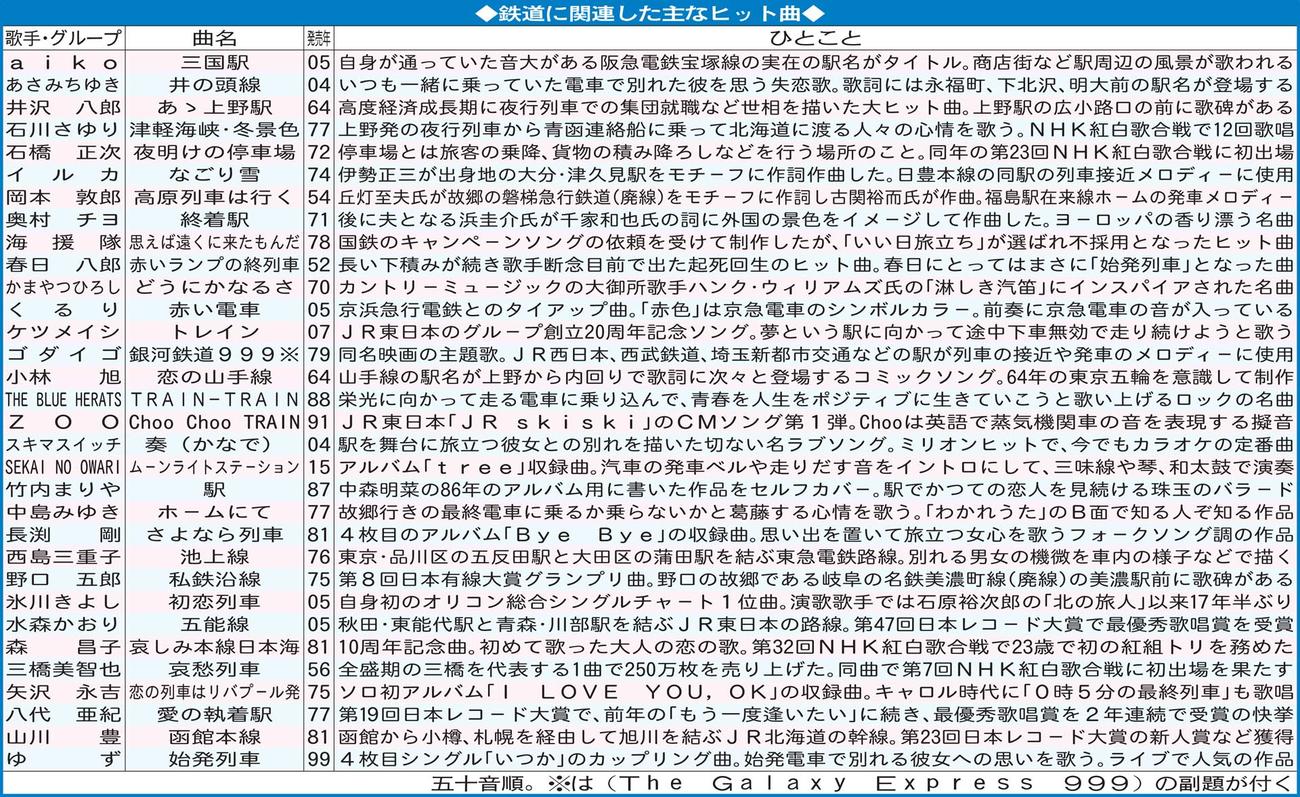
Task: Select artist THE BLUE HEARTS
Action: click(x=63, y=400)
